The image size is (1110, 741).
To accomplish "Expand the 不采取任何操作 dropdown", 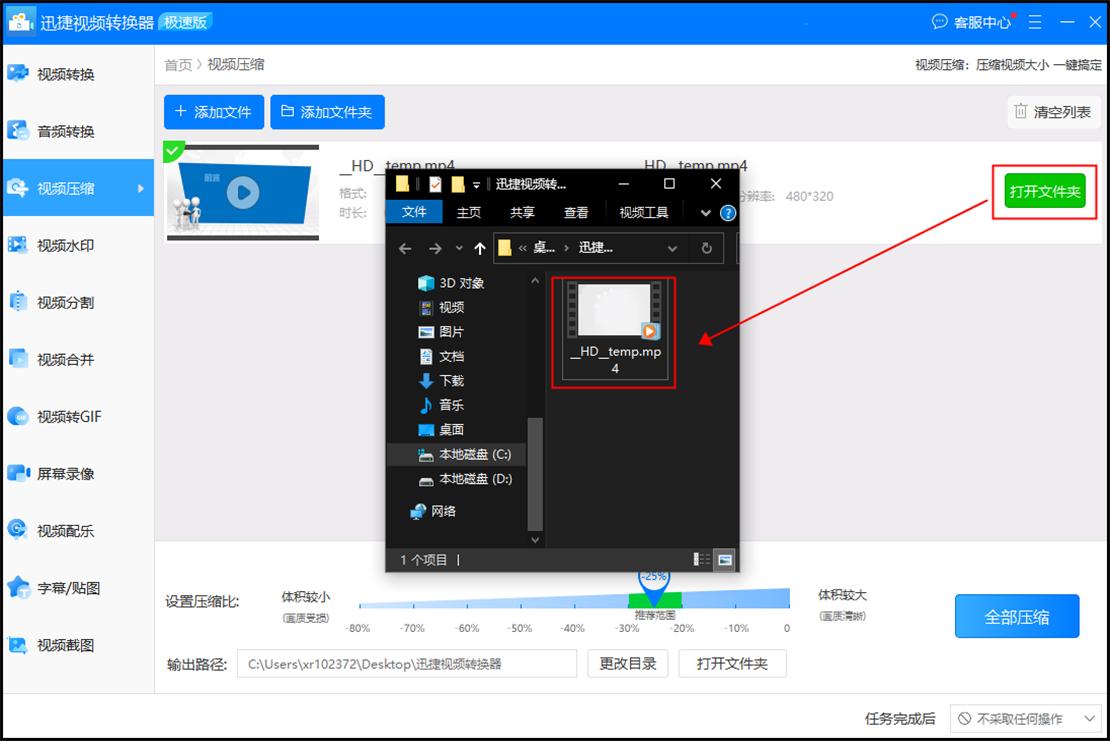I will coord(1022,717).
